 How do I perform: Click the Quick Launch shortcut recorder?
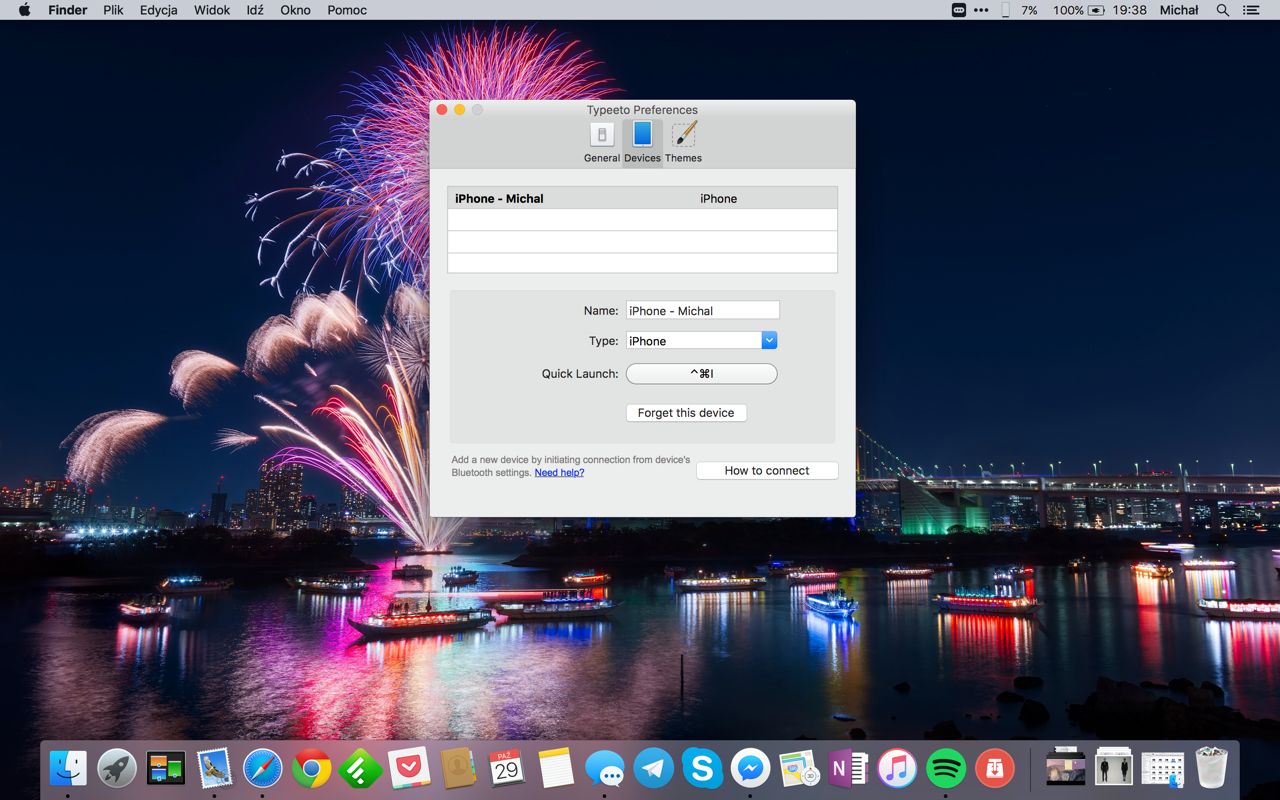point(701,374)
